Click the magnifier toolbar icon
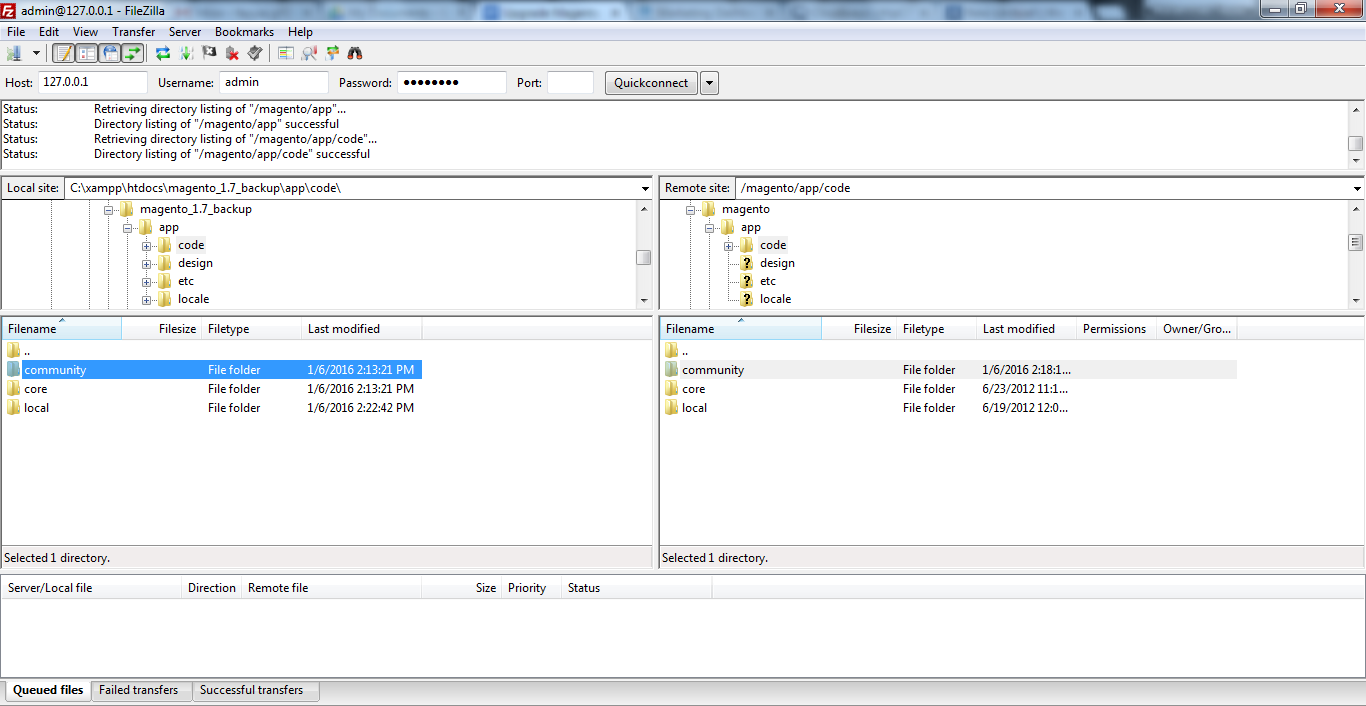The image size is (1366, 706). point(309,53)
